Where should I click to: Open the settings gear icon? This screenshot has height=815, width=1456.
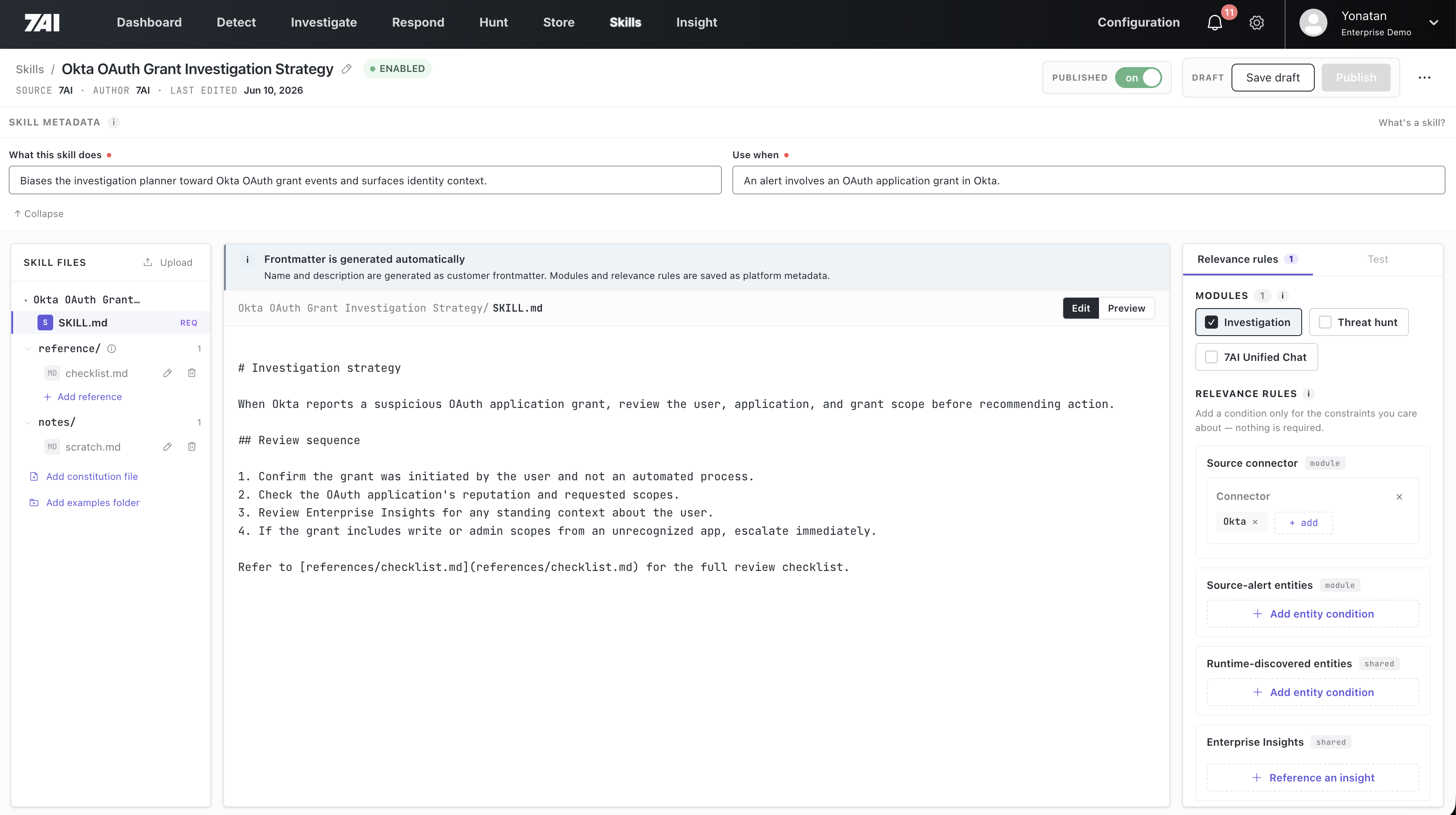[1256, 23]
